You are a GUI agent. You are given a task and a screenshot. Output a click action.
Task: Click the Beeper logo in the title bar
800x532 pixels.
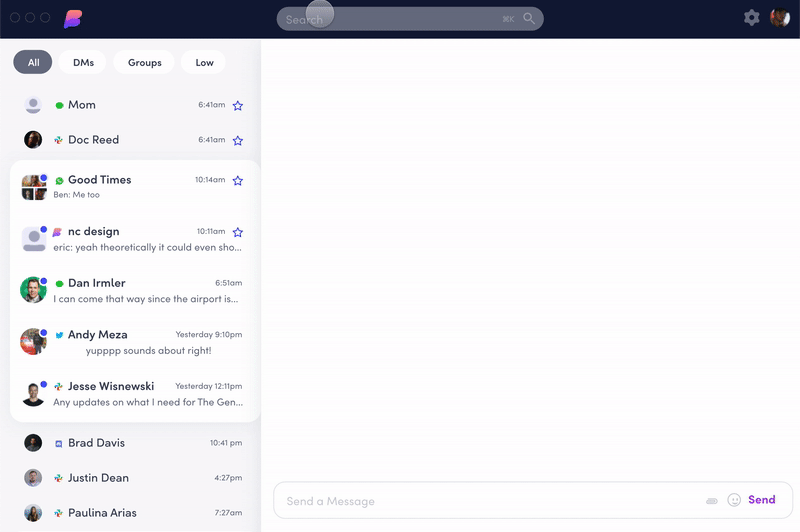[x=73, y=18]
